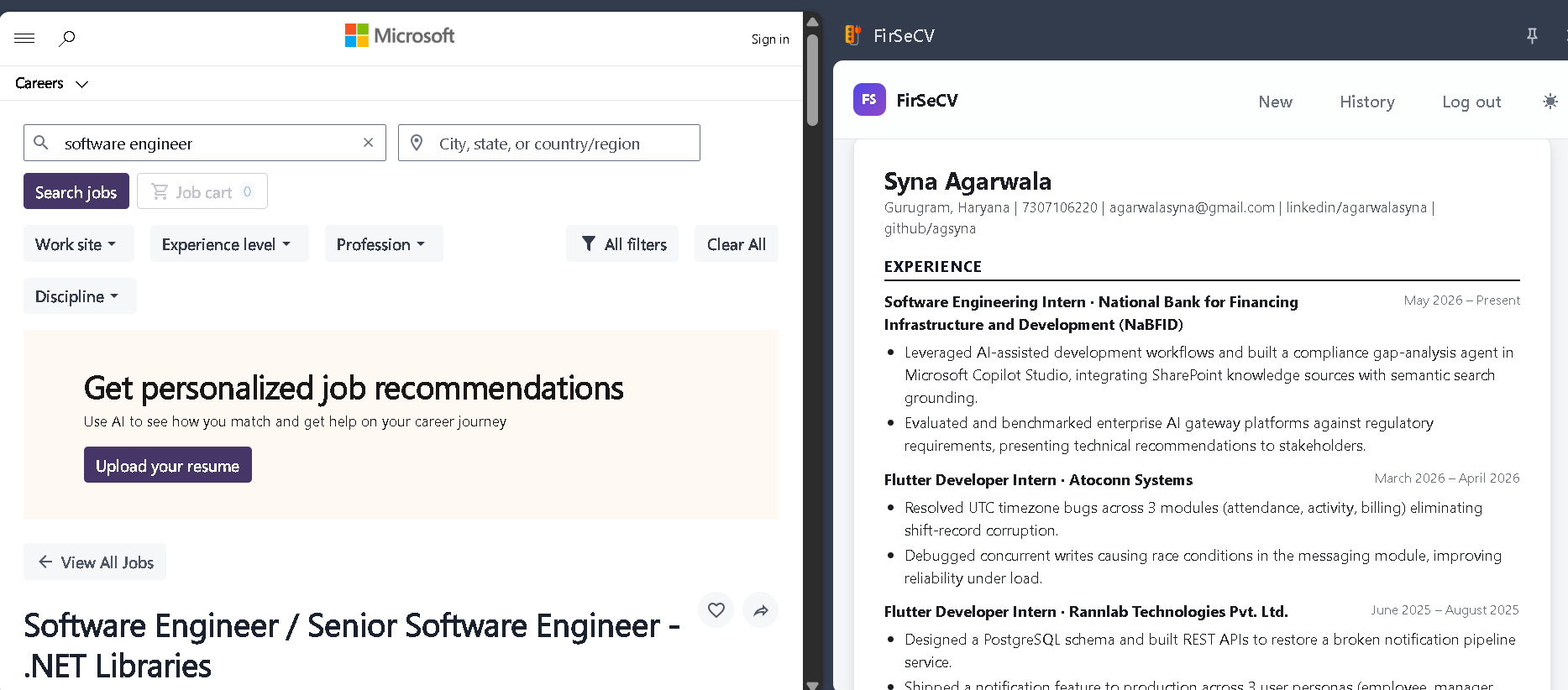
Task: Click the FirSeCV extension icon in title bar
Action: pyautogui.click(x=852, y=35)
